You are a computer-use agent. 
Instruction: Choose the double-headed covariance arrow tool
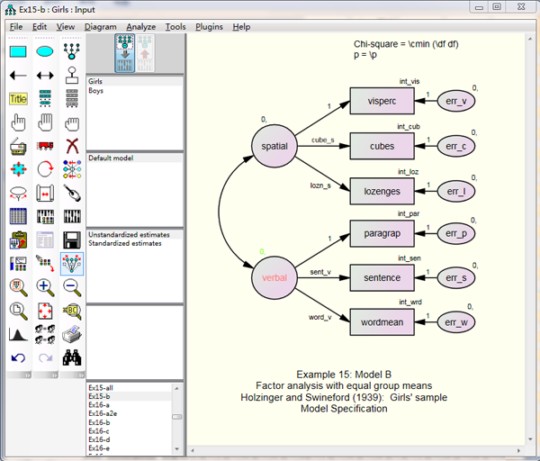coord(45,75)
